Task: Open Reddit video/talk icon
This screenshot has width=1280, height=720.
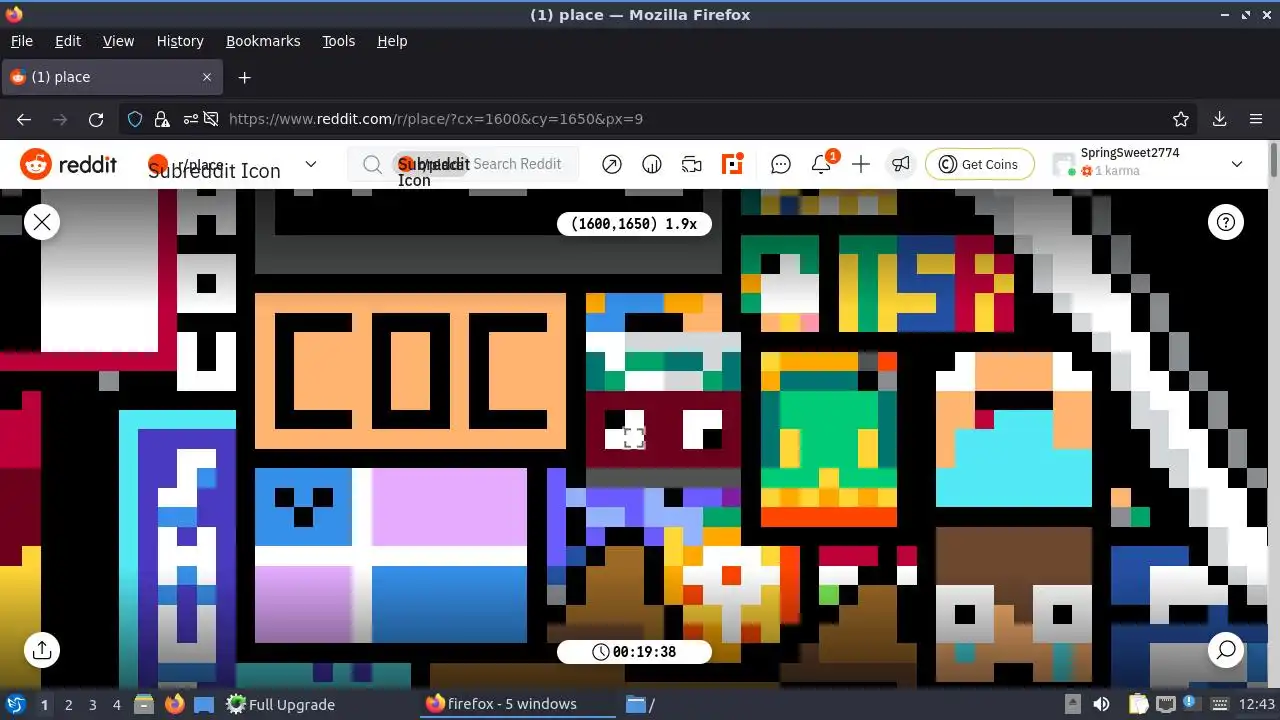Action: tap(692, 164)
